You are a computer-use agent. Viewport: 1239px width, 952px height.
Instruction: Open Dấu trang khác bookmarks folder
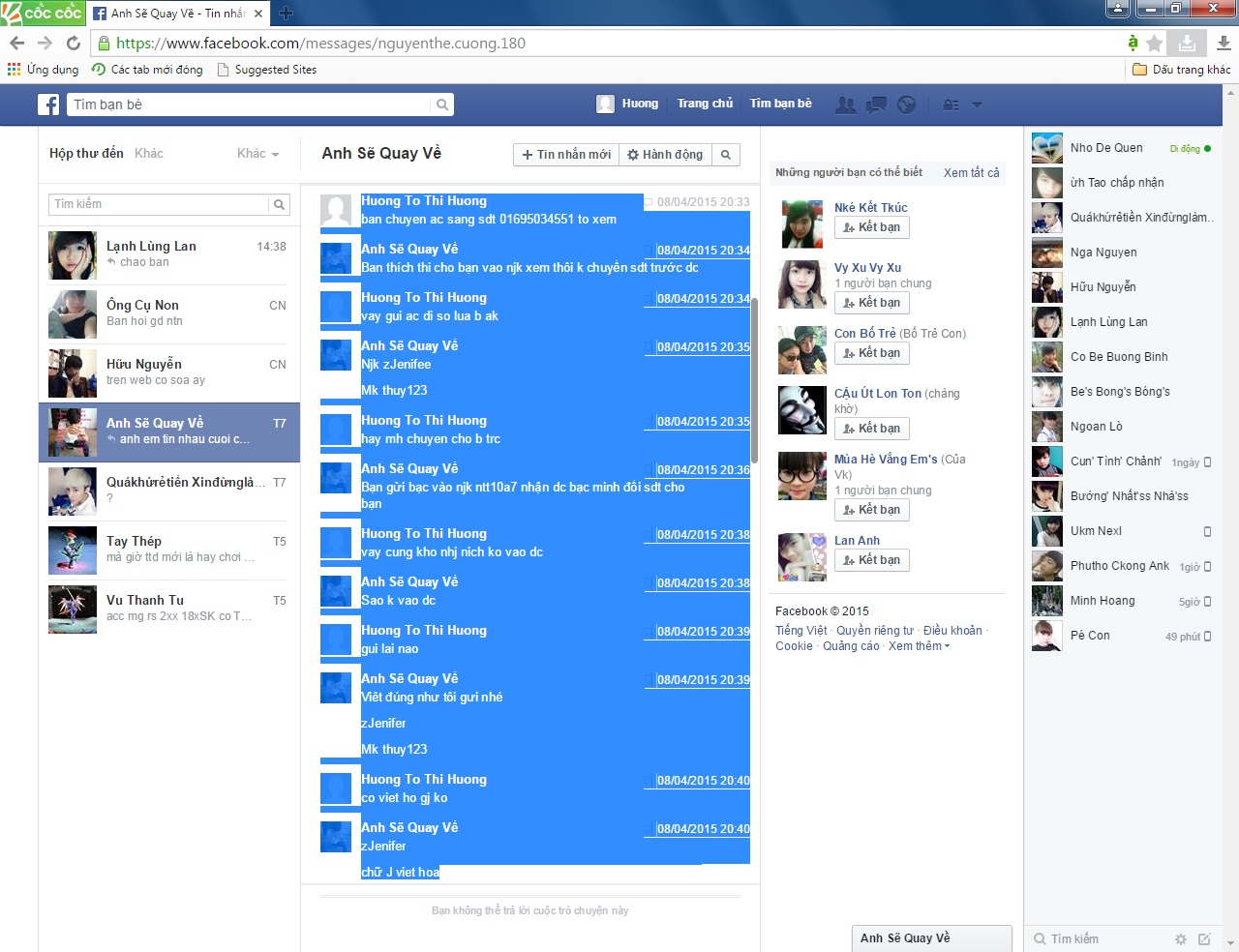1182,70
